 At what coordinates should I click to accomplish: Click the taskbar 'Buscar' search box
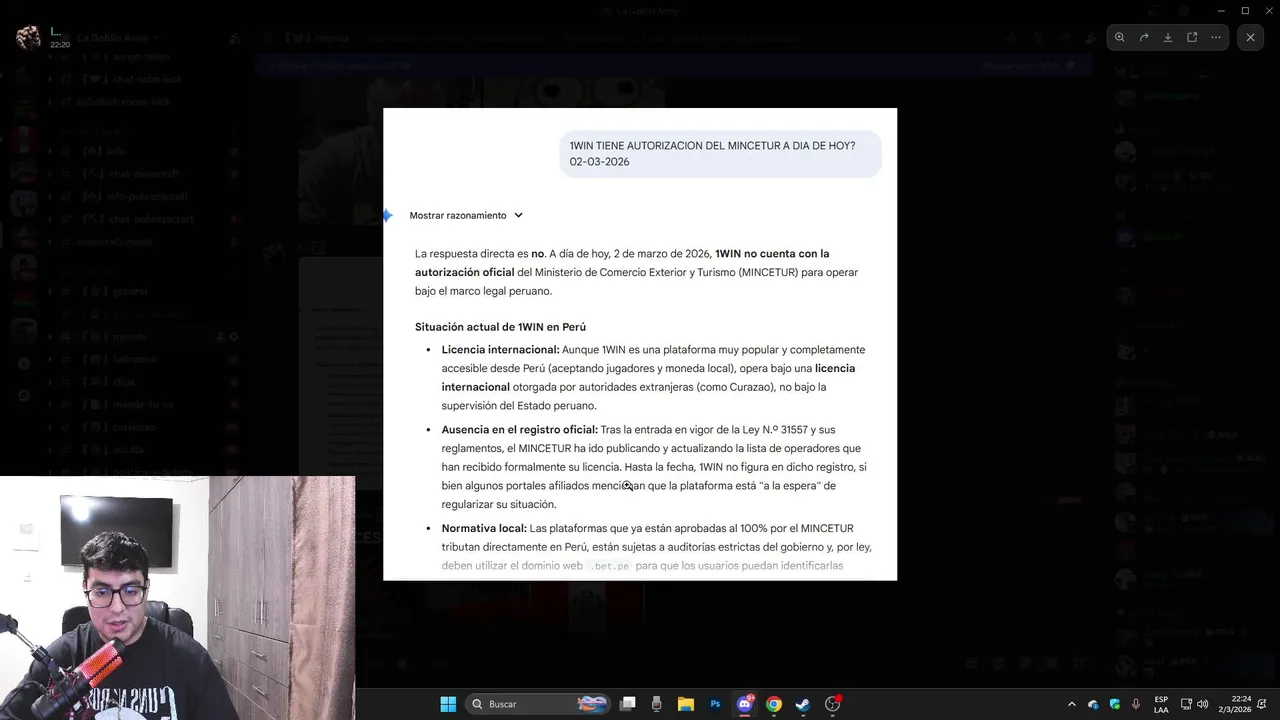(539, 704)
